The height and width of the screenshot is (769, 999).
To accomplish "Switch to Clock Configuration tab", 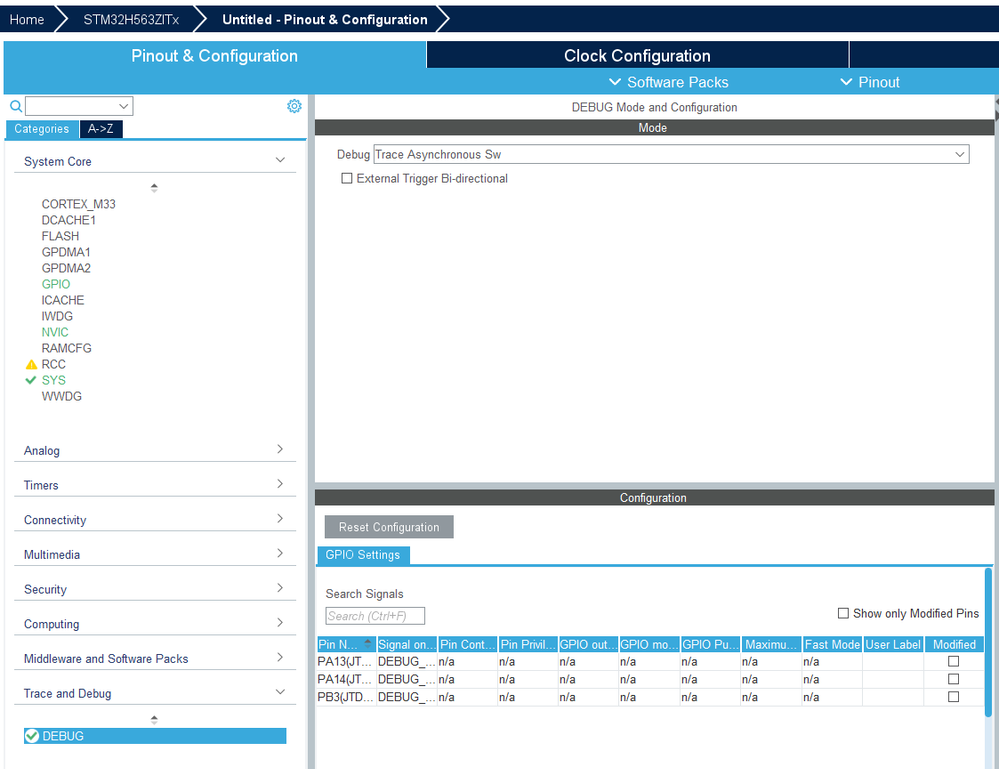I will pos(637,55).
